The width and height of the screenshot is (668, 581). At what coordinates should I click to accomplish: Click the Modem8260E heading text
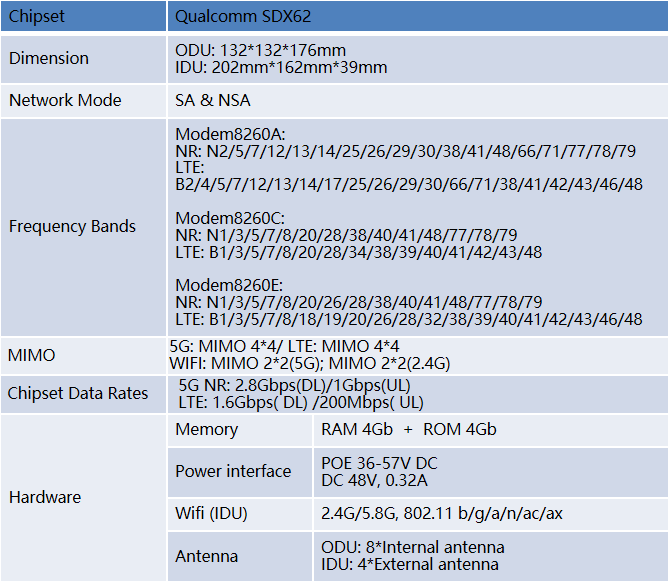tap(230, 285)
